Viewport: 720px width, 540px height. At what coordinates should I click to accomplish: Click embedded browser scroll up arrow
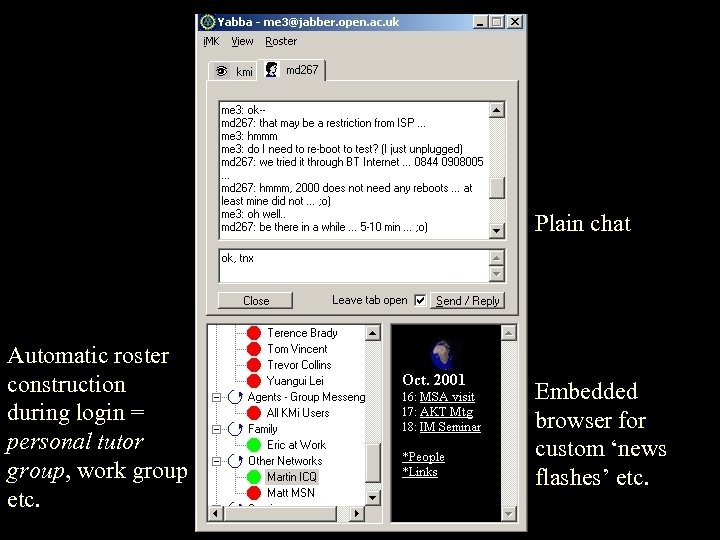(508, 333)
